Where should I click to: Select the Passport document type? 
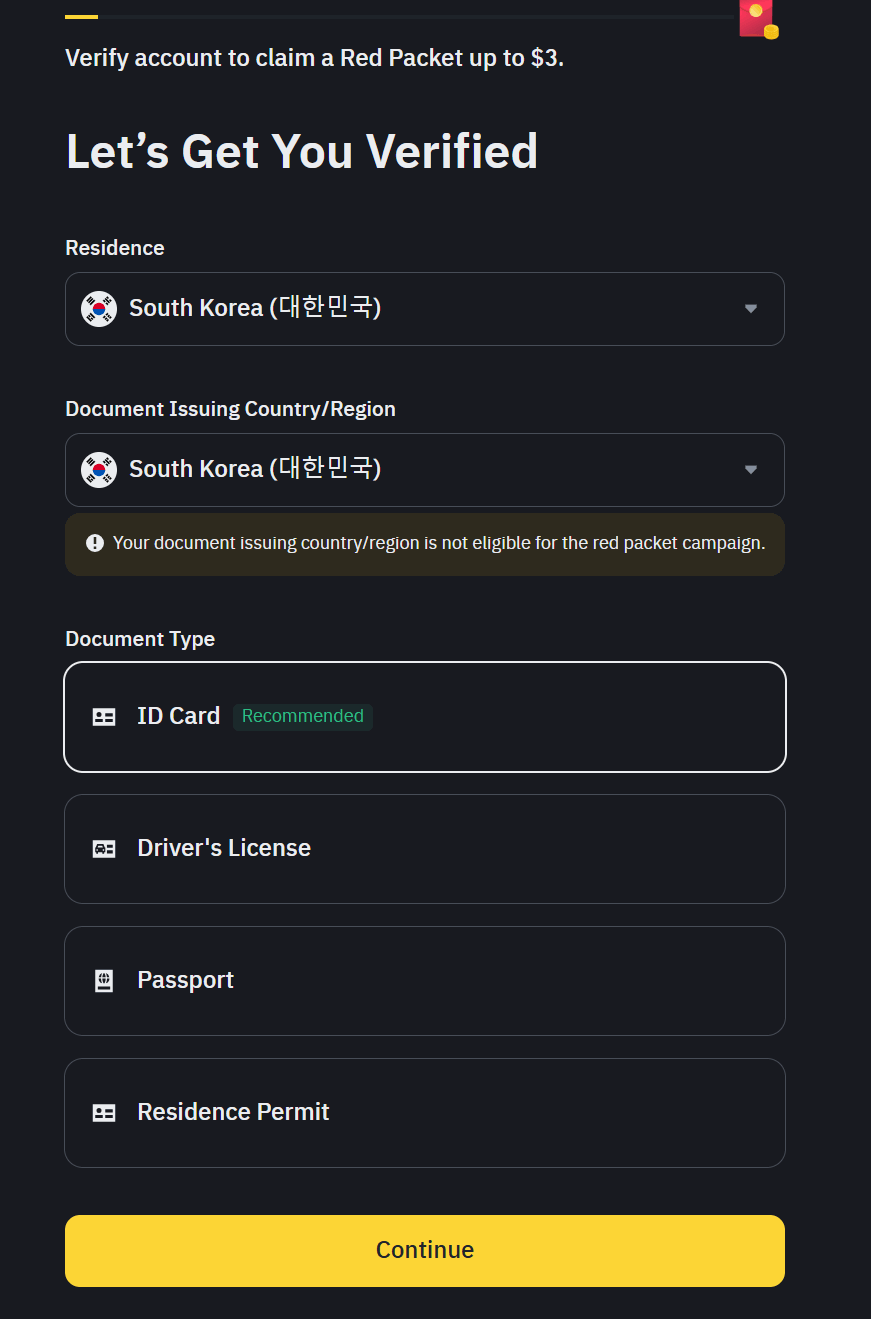click(x=425, y=980)
